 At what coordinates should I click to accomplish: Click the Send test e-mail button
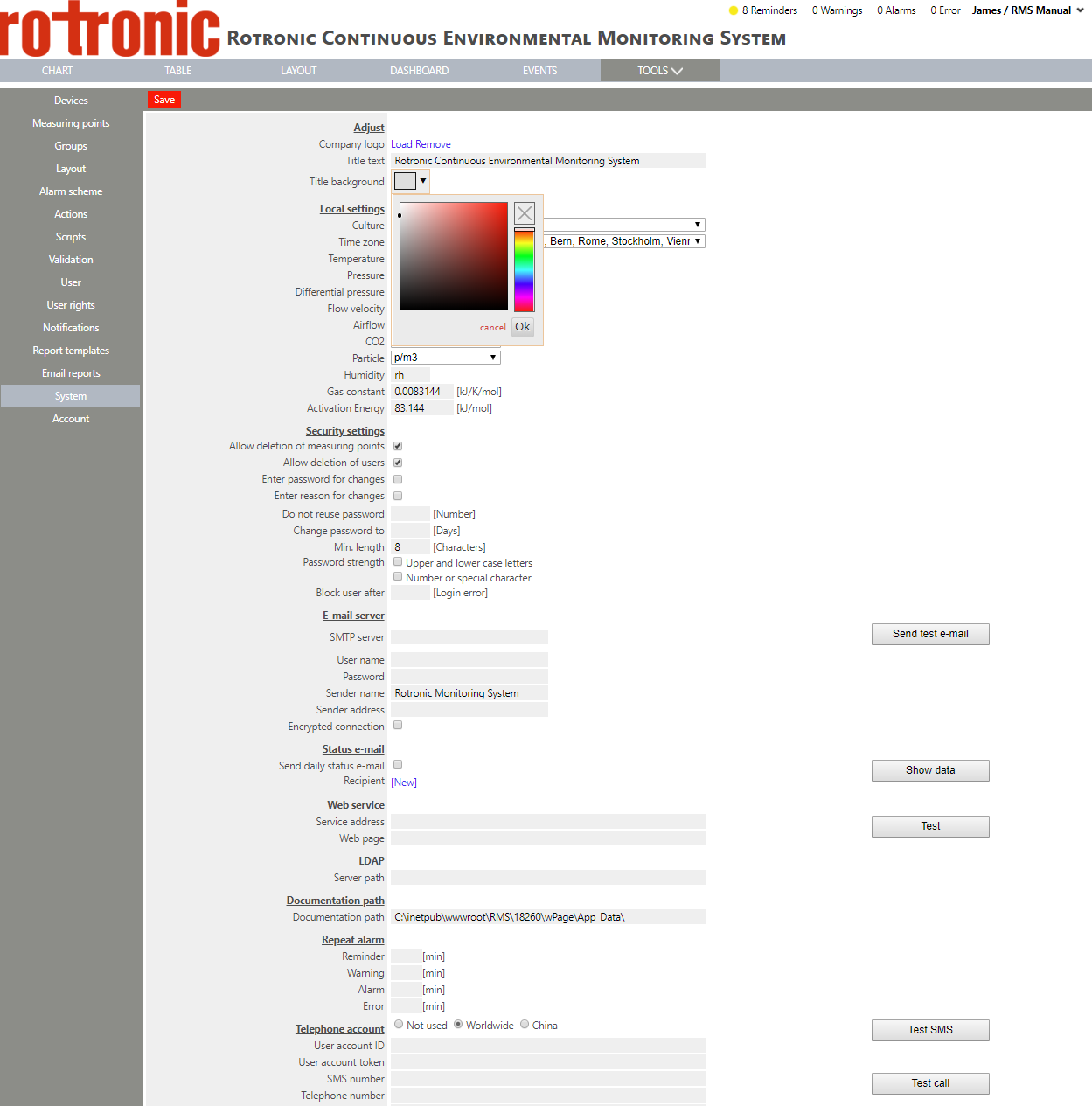point(930,634)
